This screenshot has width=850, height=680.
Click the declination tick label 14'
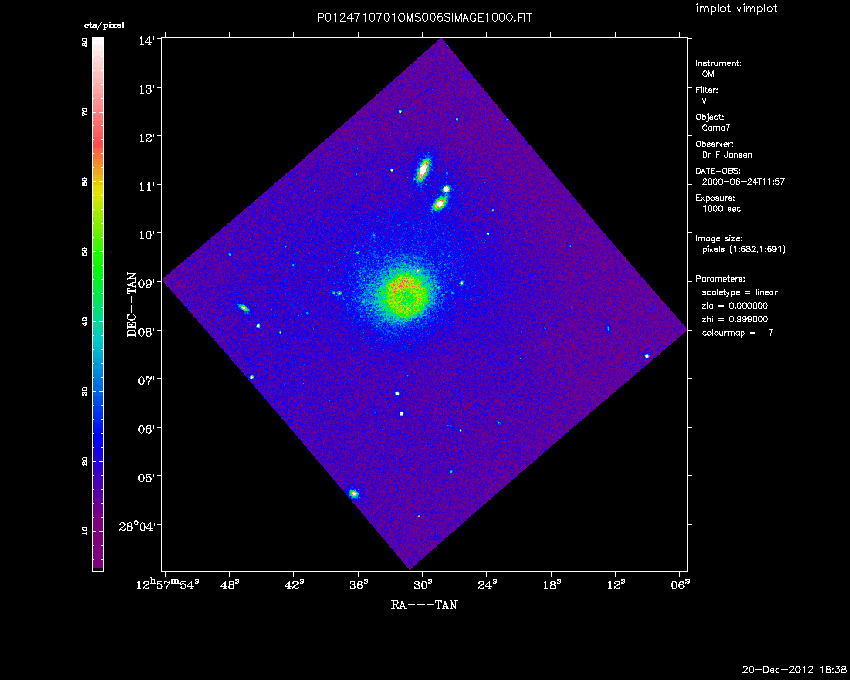click(146, 40)
